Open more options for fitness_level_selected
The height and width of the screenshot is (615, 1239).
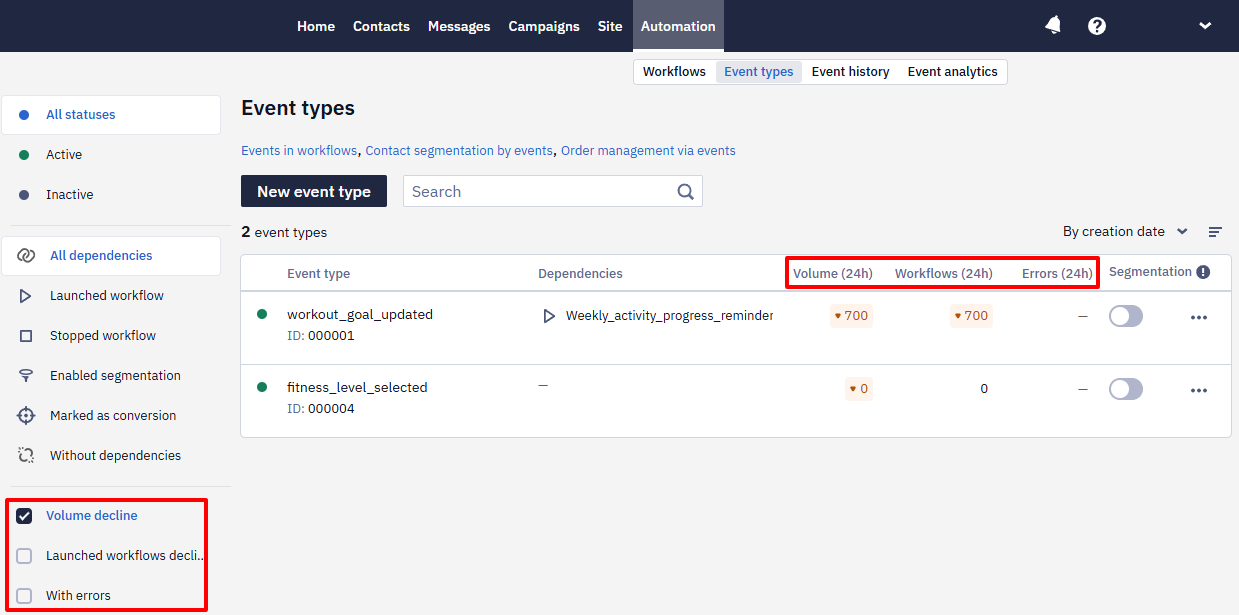click(x=1199, y=390)
